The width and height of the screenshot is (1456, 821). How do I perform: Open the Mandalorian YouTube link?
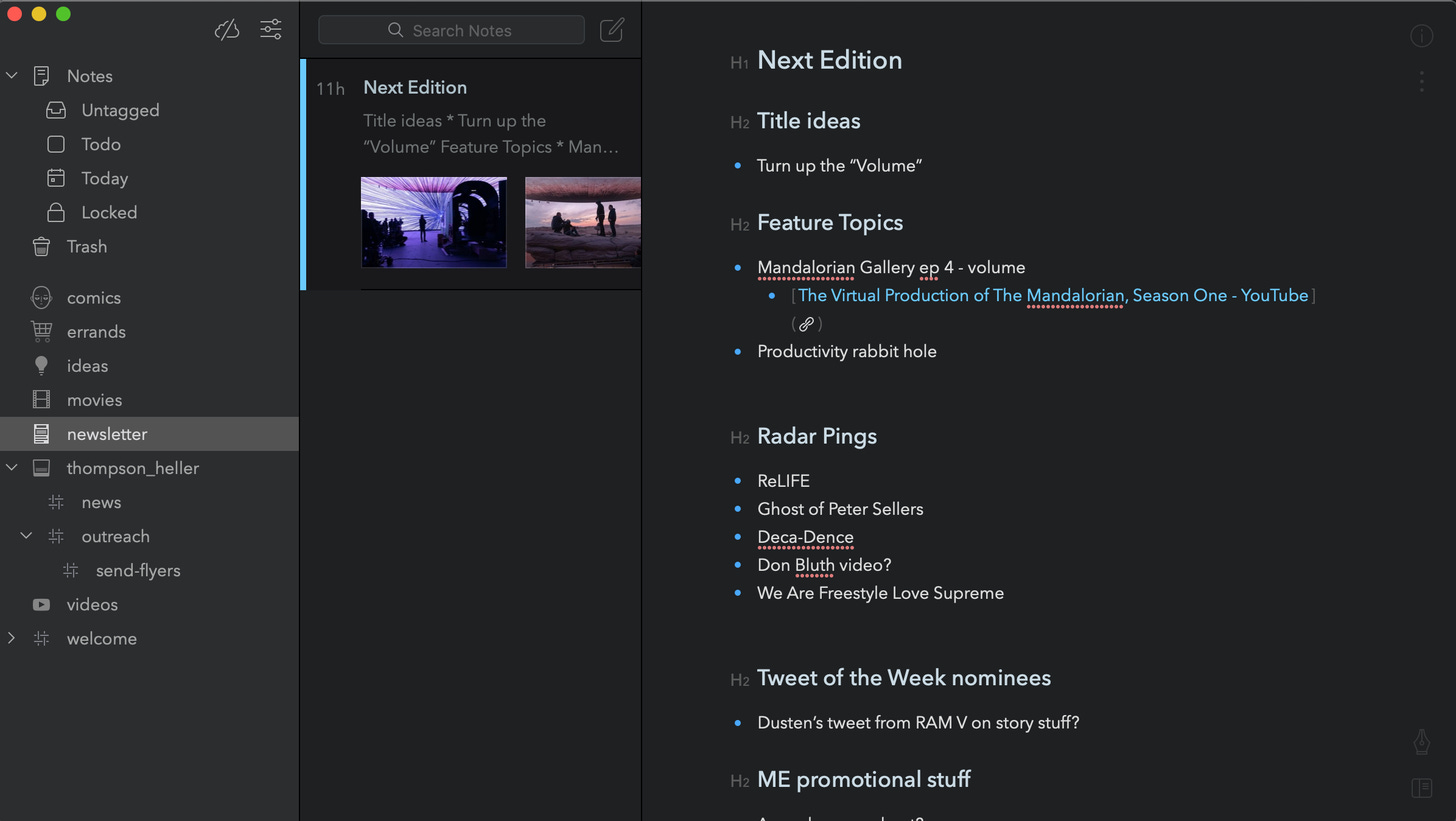coord(1053,295)
